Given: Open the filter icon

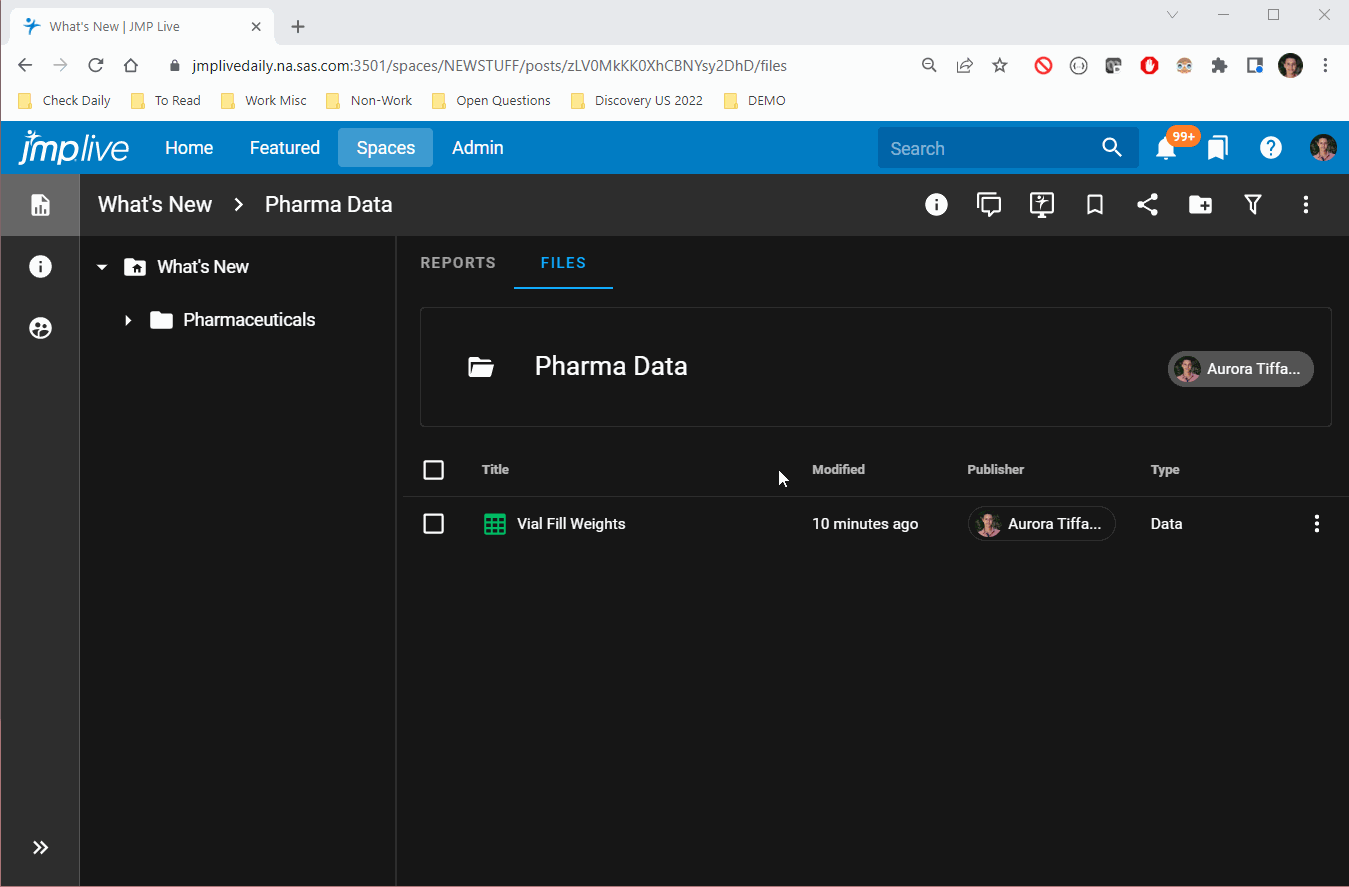Looking at the screenshot, I should point(1253,205).
